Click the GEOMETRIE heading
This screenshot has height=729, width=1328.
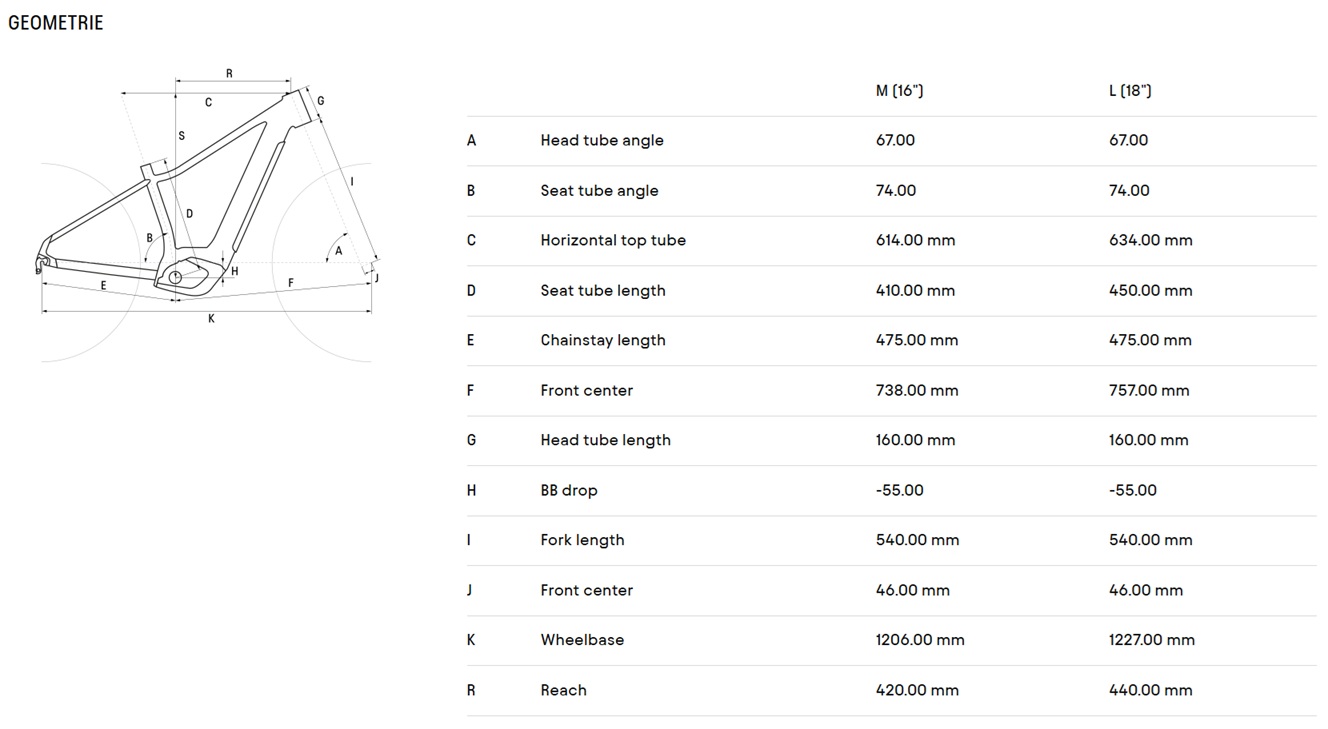[56, 23]
